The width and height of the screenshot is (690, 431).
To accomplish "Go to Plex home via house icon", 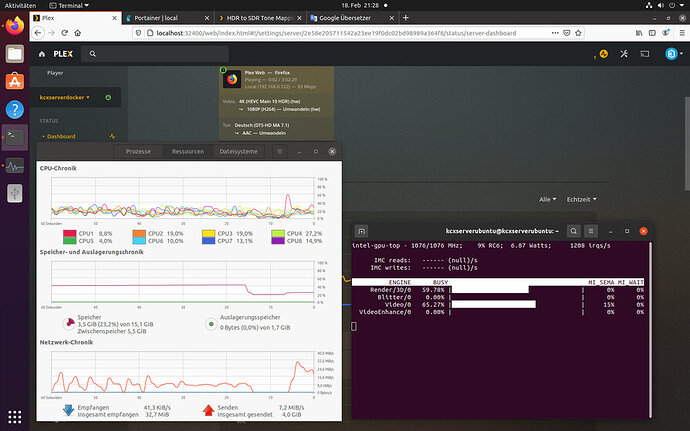I will click(42, 54).
